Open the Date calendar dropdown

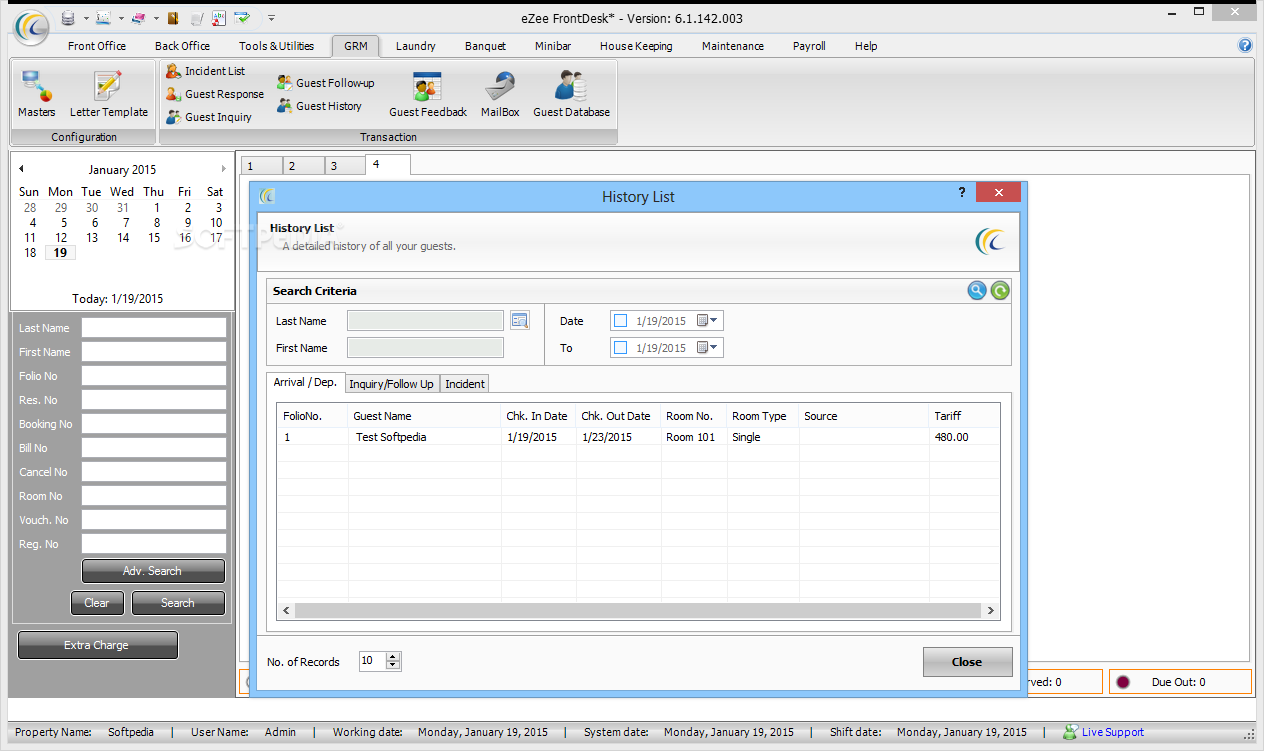click(x=707, y=321)
